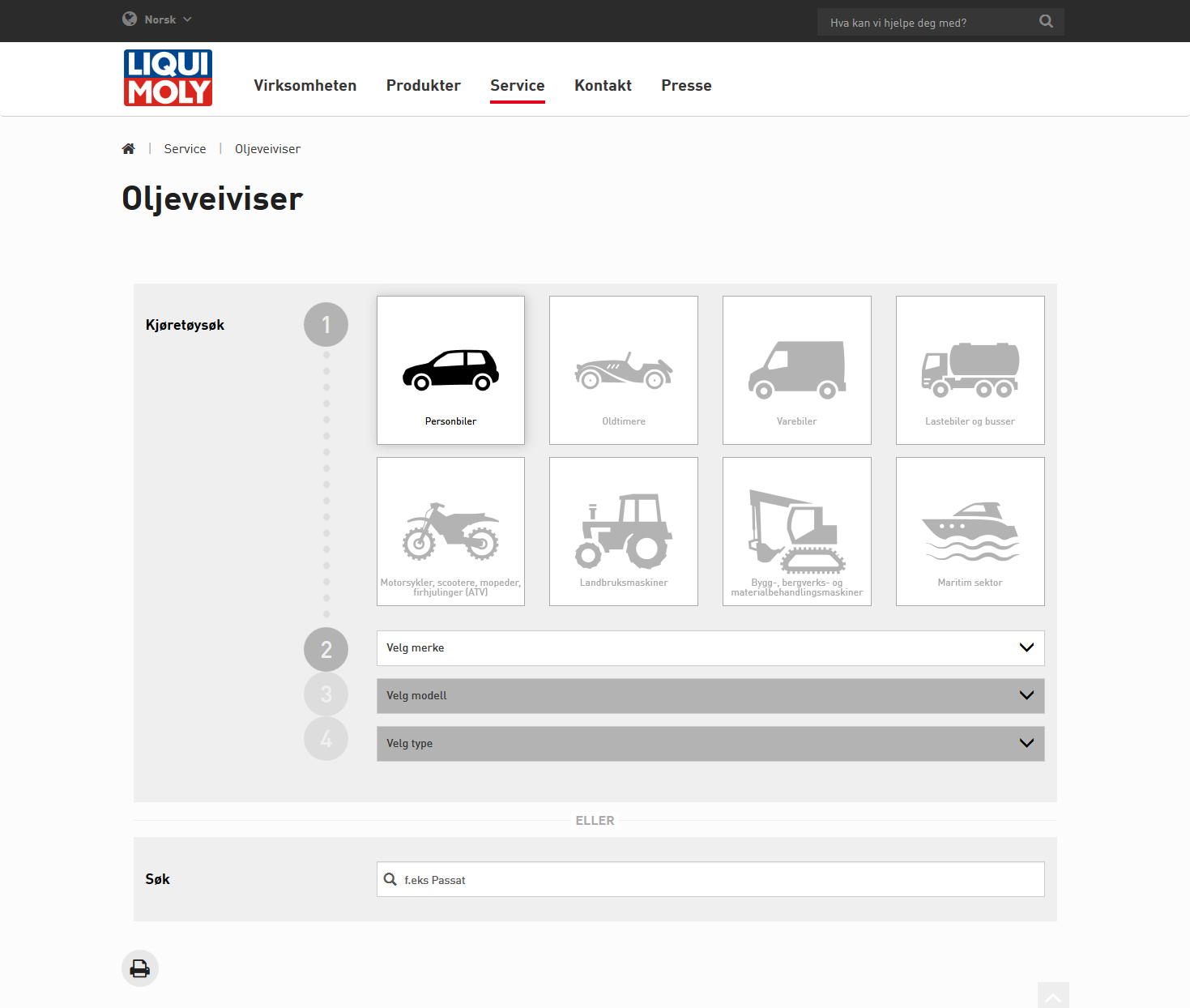This screenshot has height=1008, width=1190.
Task: Open the Norsk language selector
Action: tap(158, 19)
